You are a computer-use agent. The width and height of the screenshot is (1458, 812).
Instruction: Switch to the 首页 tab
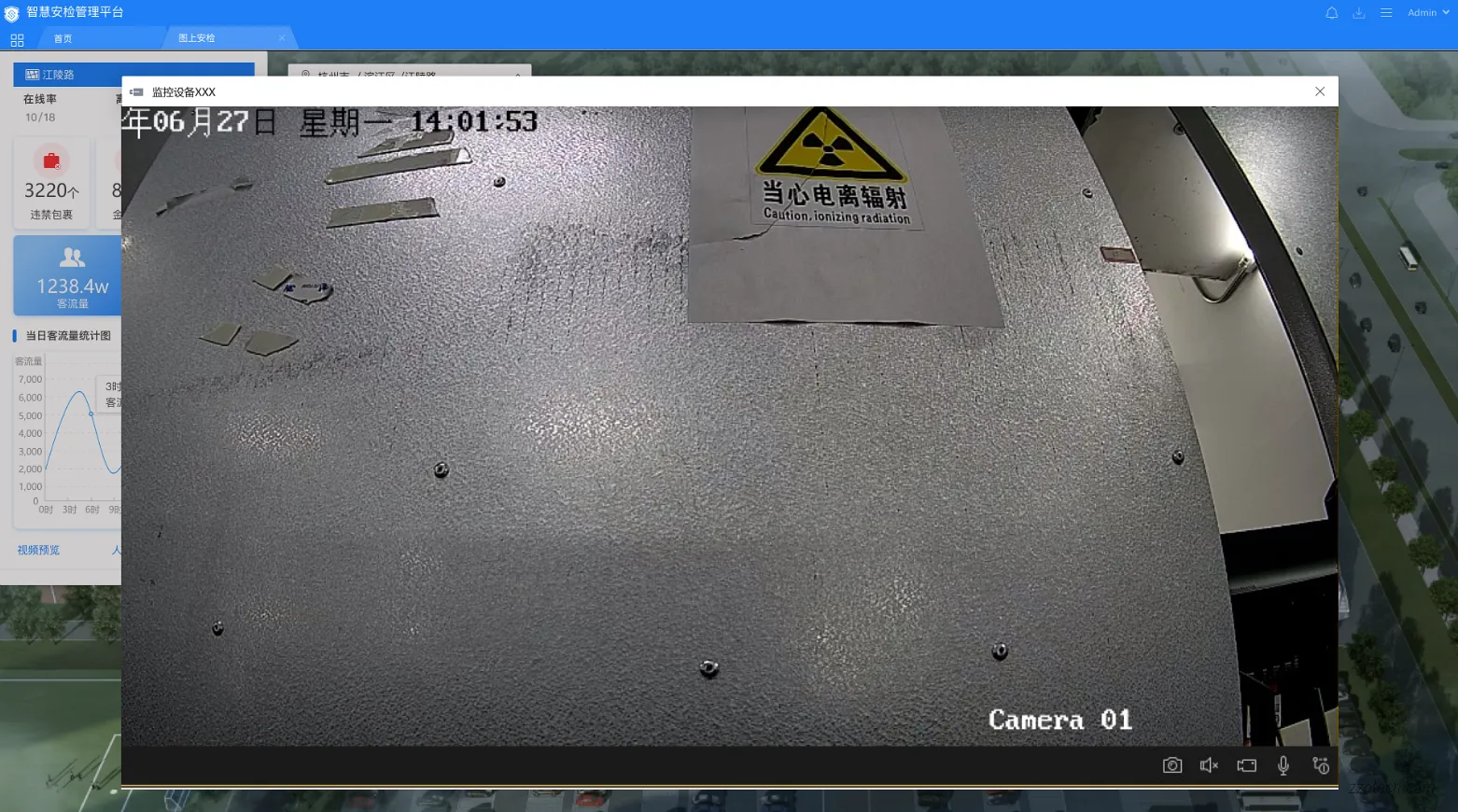(x=63, y=38)
